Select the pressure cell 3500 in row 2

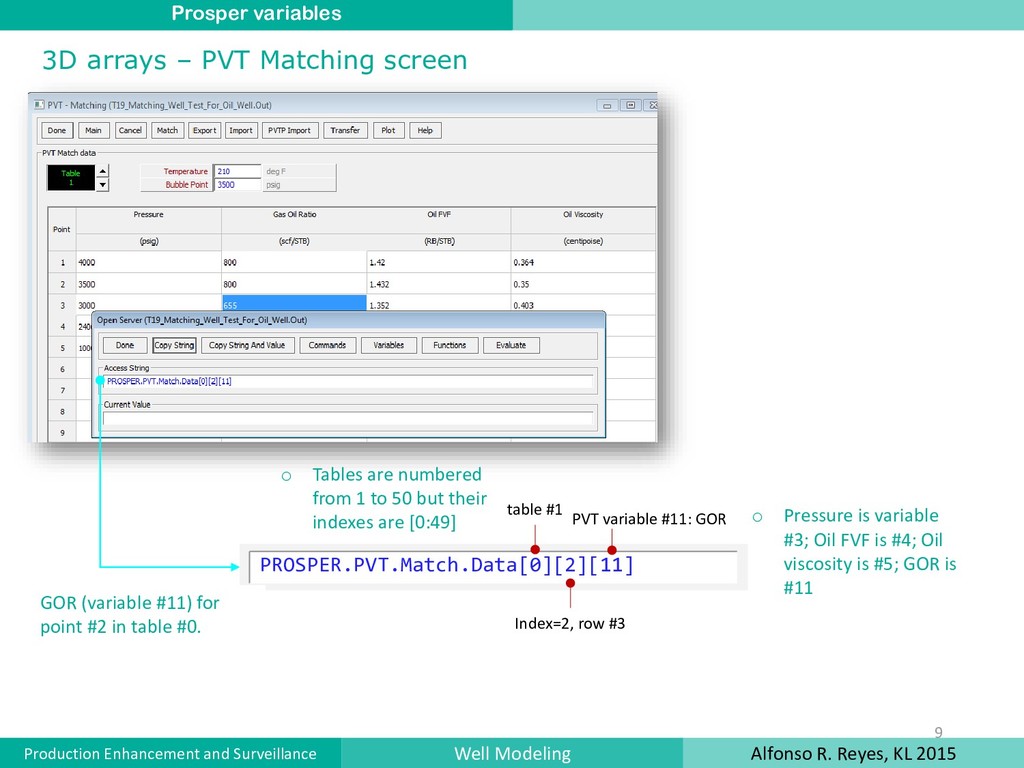[x=149, y=284]
